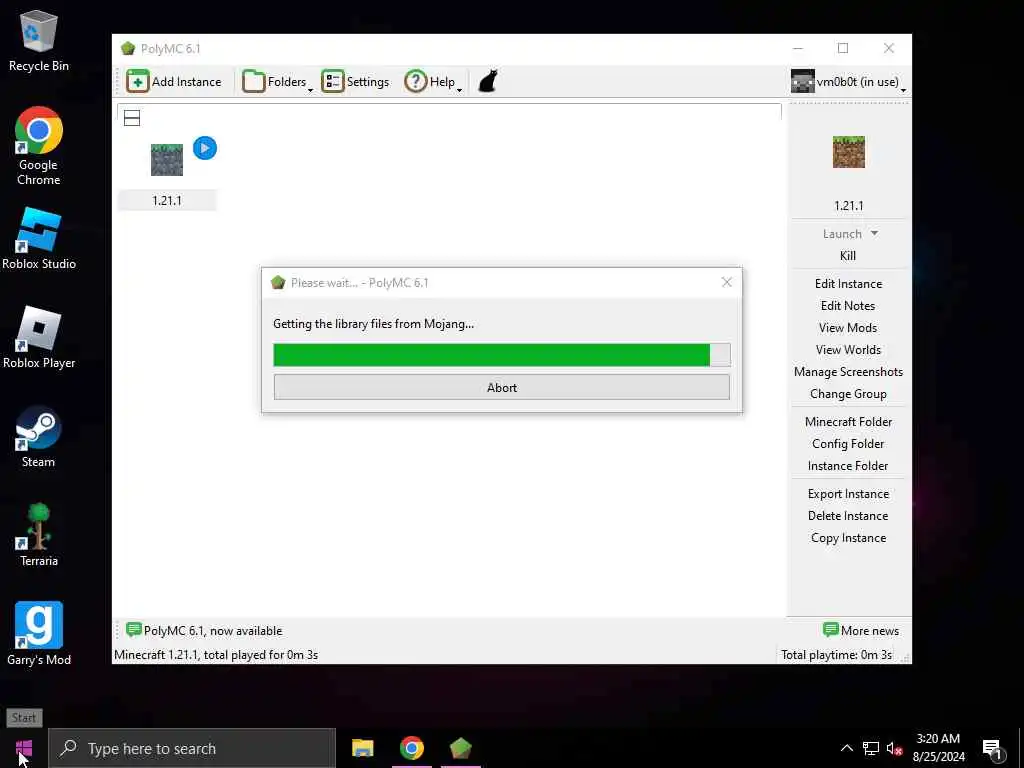Open Chrome from the taskbar
This screenshot has height=768, width=1024.
(411, 748)
